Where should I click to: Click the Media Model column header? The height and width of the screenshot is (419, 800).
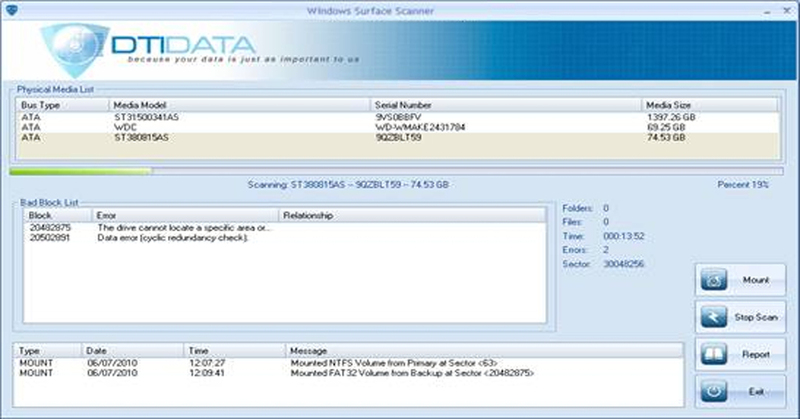pos(239,105)
